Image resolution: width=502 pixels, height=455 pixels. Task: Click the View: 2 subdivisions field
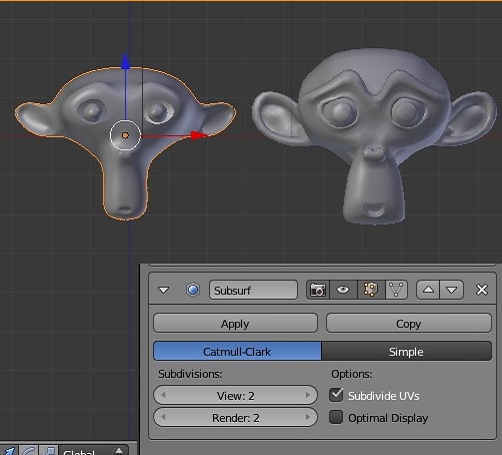[235, 396]
